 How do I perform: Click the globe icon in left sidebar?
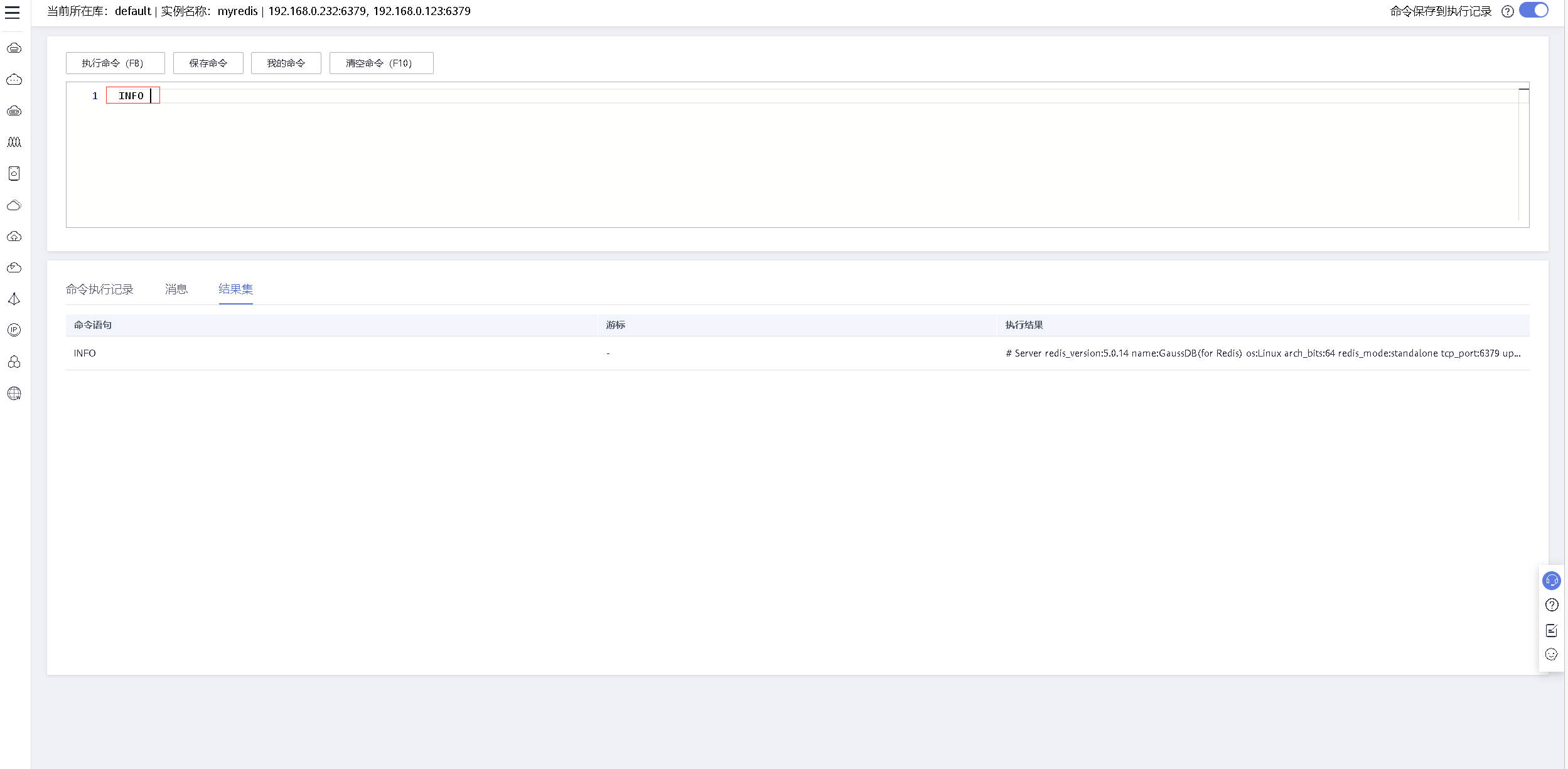[x=14, y=394]
